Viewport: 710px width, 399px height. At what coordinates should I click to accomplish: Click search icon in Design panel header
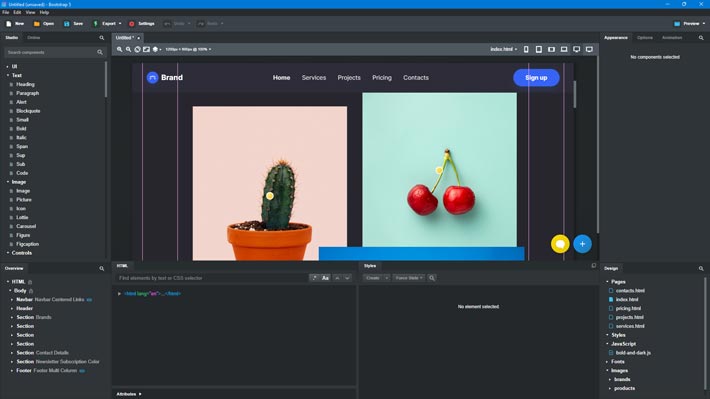click(x=701, y=269)
